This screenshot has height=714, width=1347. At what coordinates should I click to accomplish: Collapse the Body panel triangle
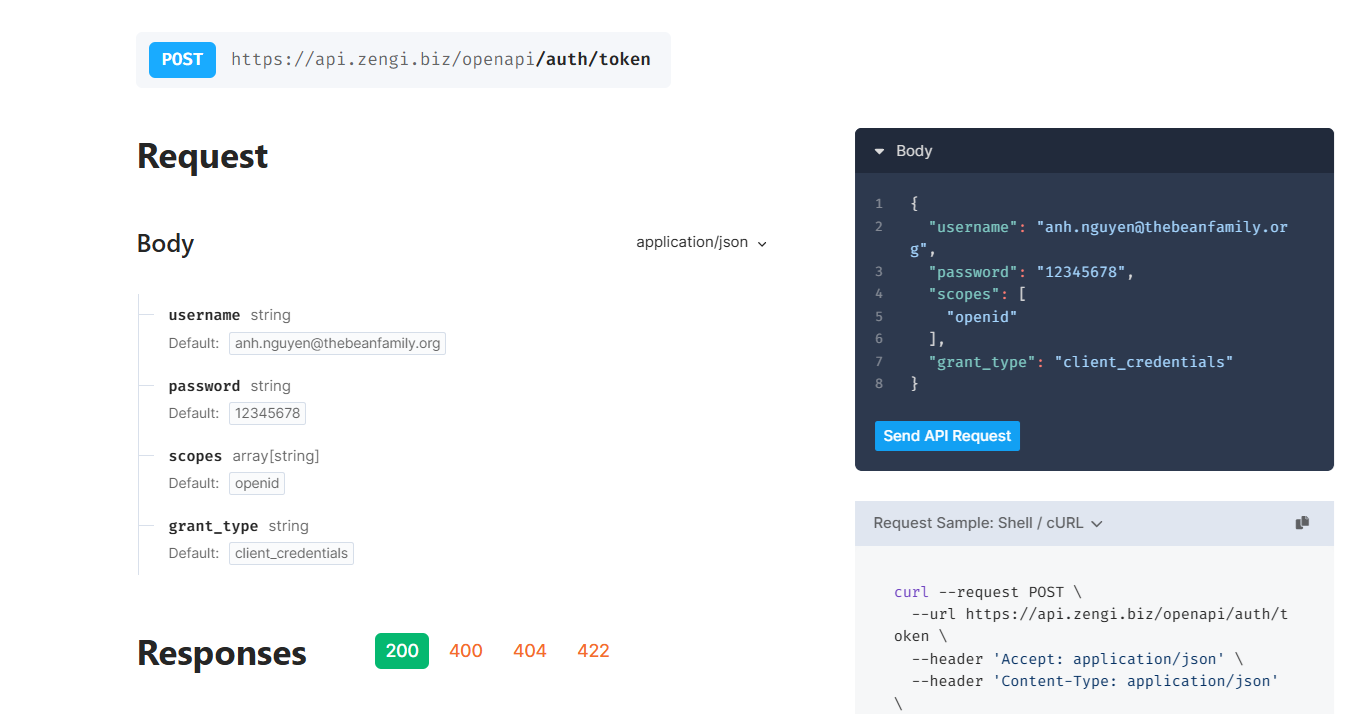pos(879,151)
